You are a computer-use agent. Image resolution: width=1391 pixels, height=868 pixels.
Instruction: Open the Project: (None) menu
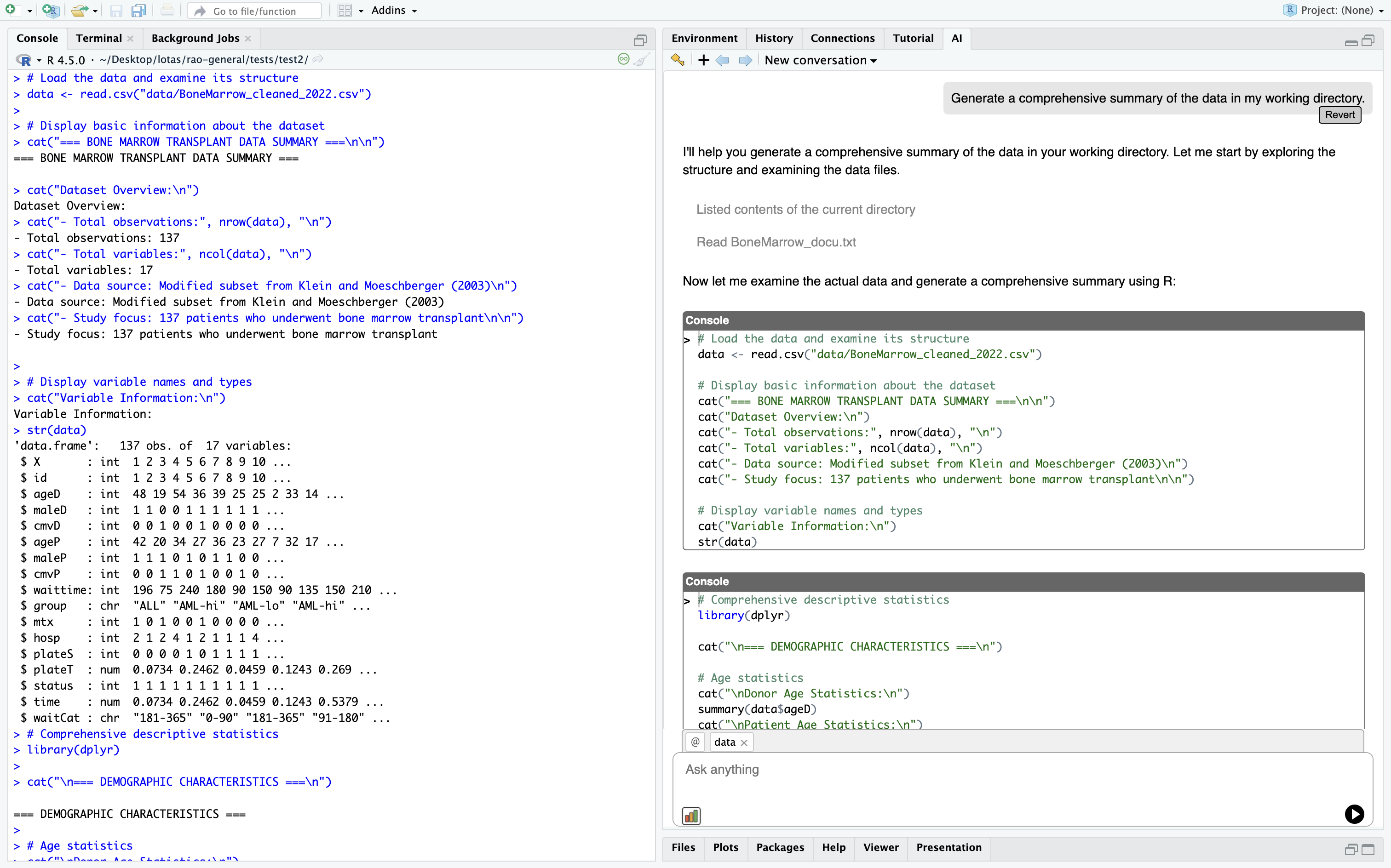coord(1334,10)
